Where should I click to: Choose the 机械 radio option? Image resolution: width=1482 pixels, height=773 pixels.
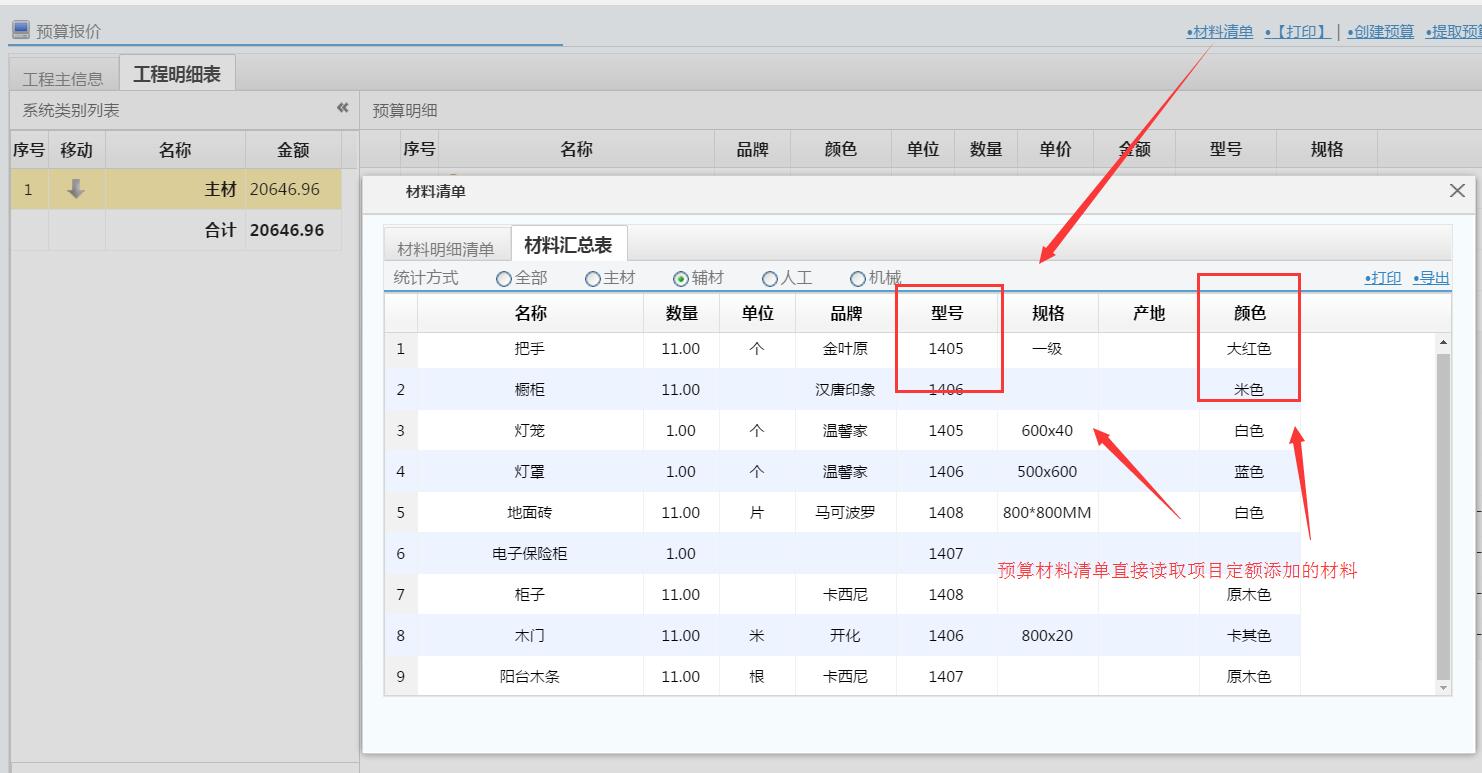[857, 279]
